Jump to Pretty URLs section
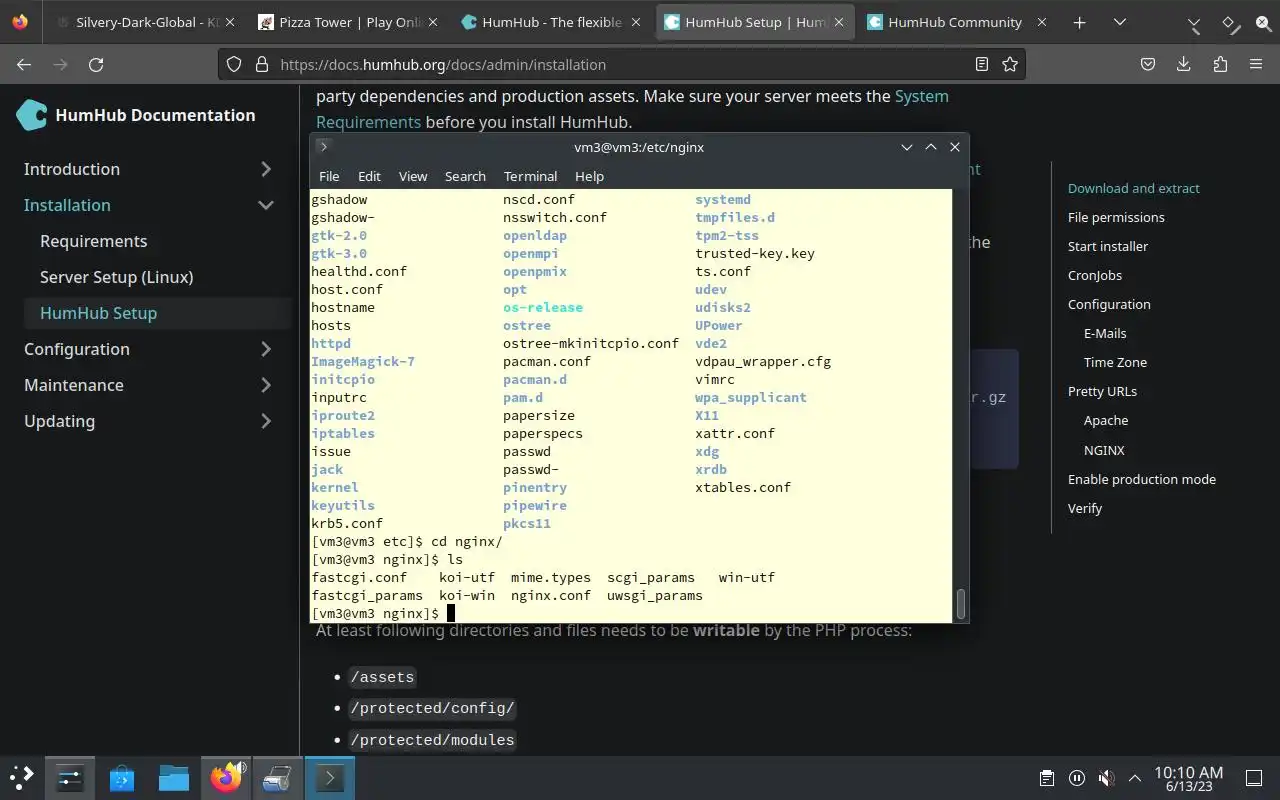Screen dimensions: 1280x800 point(1102,391)
